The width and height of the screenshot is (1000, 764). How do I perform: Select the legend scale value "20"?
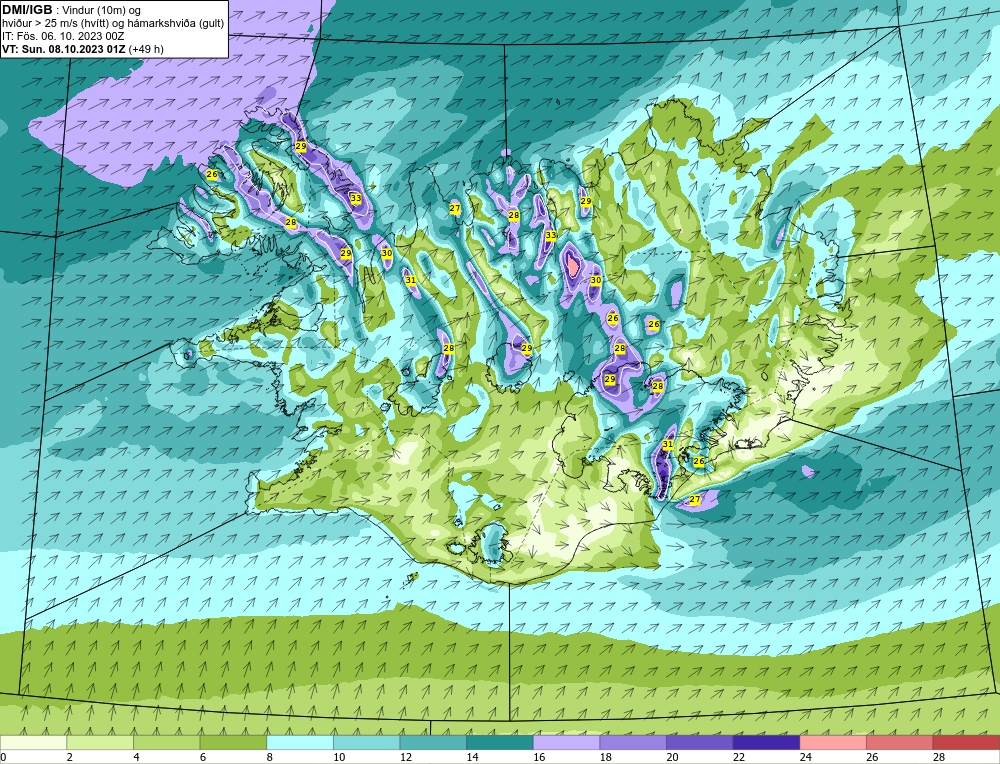[672, 758]
